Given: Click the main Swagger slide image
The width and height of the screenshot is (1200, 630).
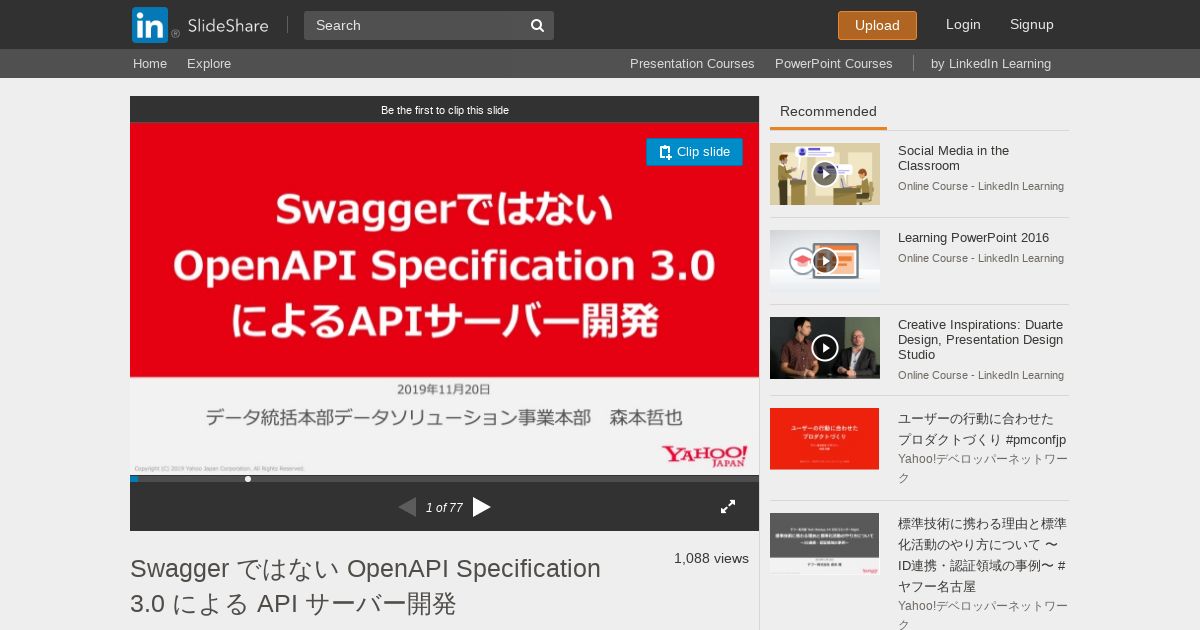Looking at the screenshot, I should click(x=444, y=298).
